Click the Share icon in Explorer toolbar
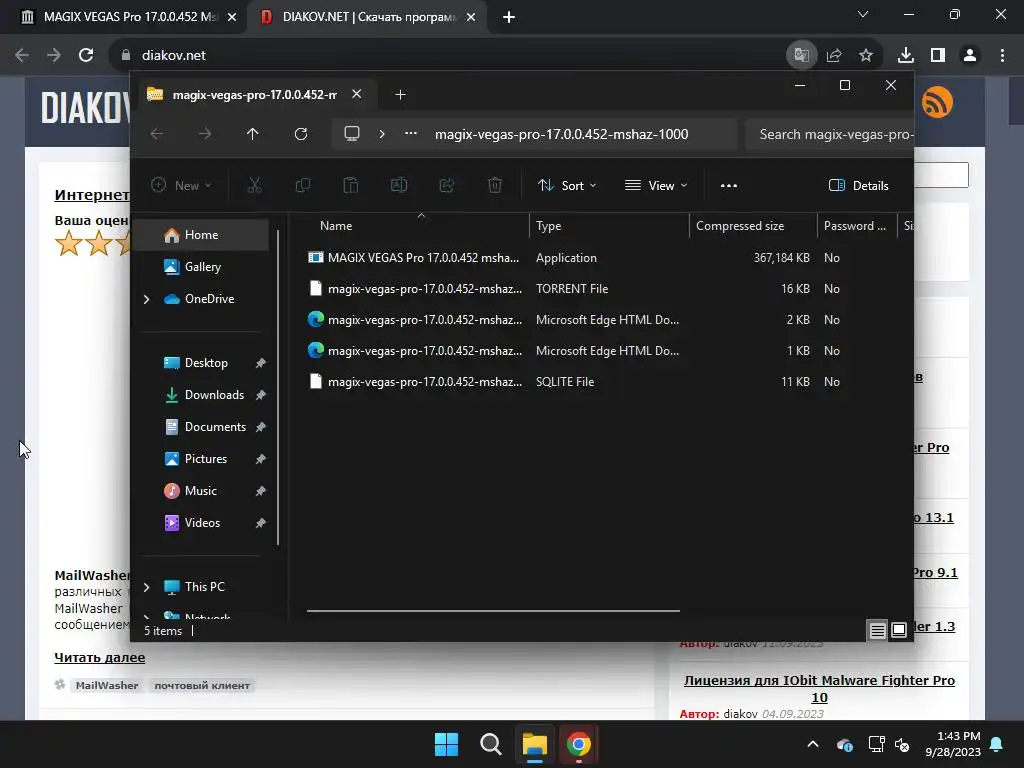Viewport: 1024px width, 768px height. click(447, 185)
